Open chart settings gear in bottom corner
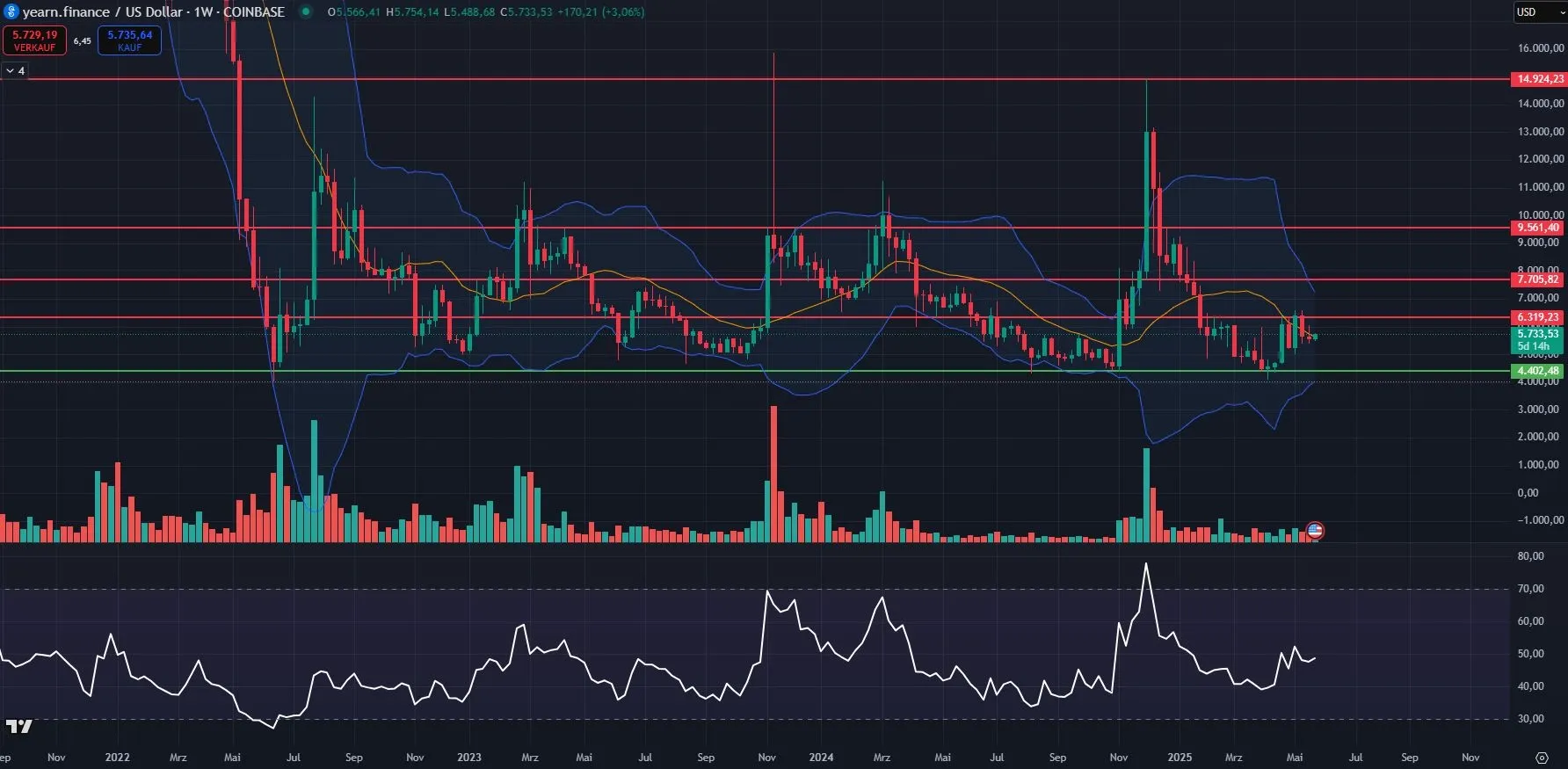 click(x=1542, y=758)
